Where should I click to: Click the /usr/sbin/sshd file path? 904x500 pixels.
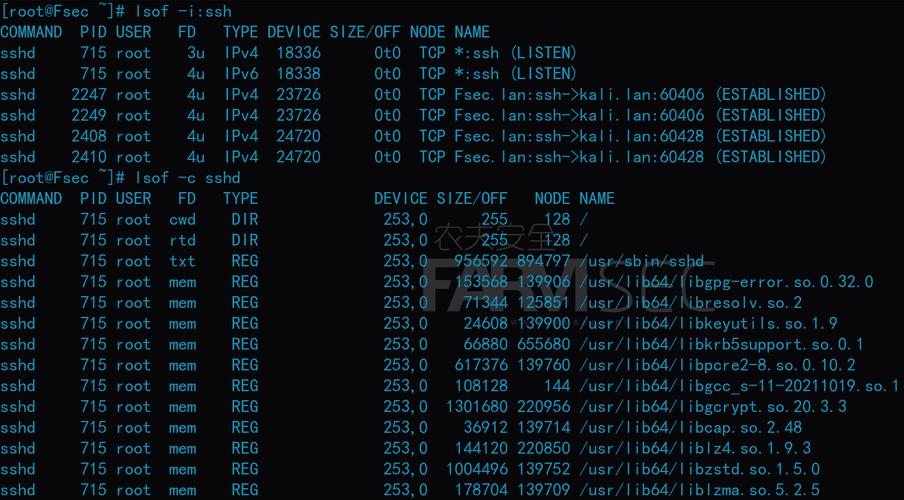[x=642, y=261]
